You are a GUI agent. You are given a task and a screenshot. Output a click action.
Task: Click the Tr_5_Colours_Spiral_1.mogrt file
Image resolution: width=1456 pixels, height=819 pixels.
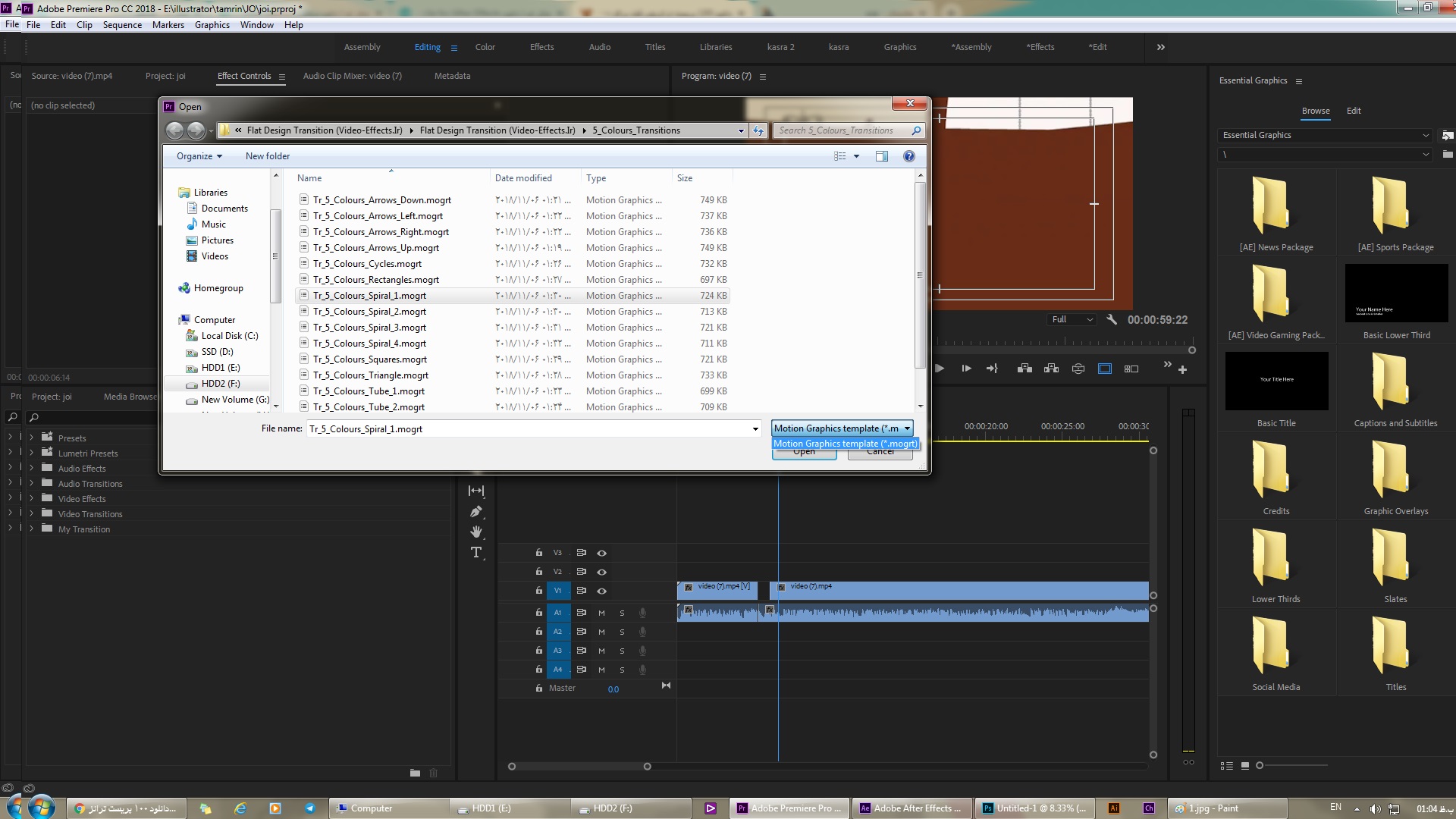coord(370,295)
